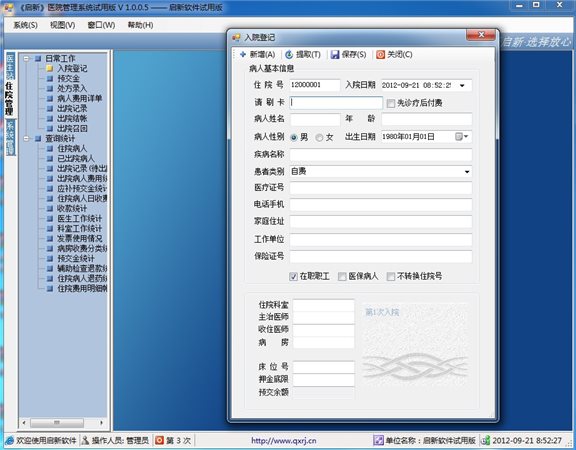Uncheck the 在职职工 checkbox

293,276
